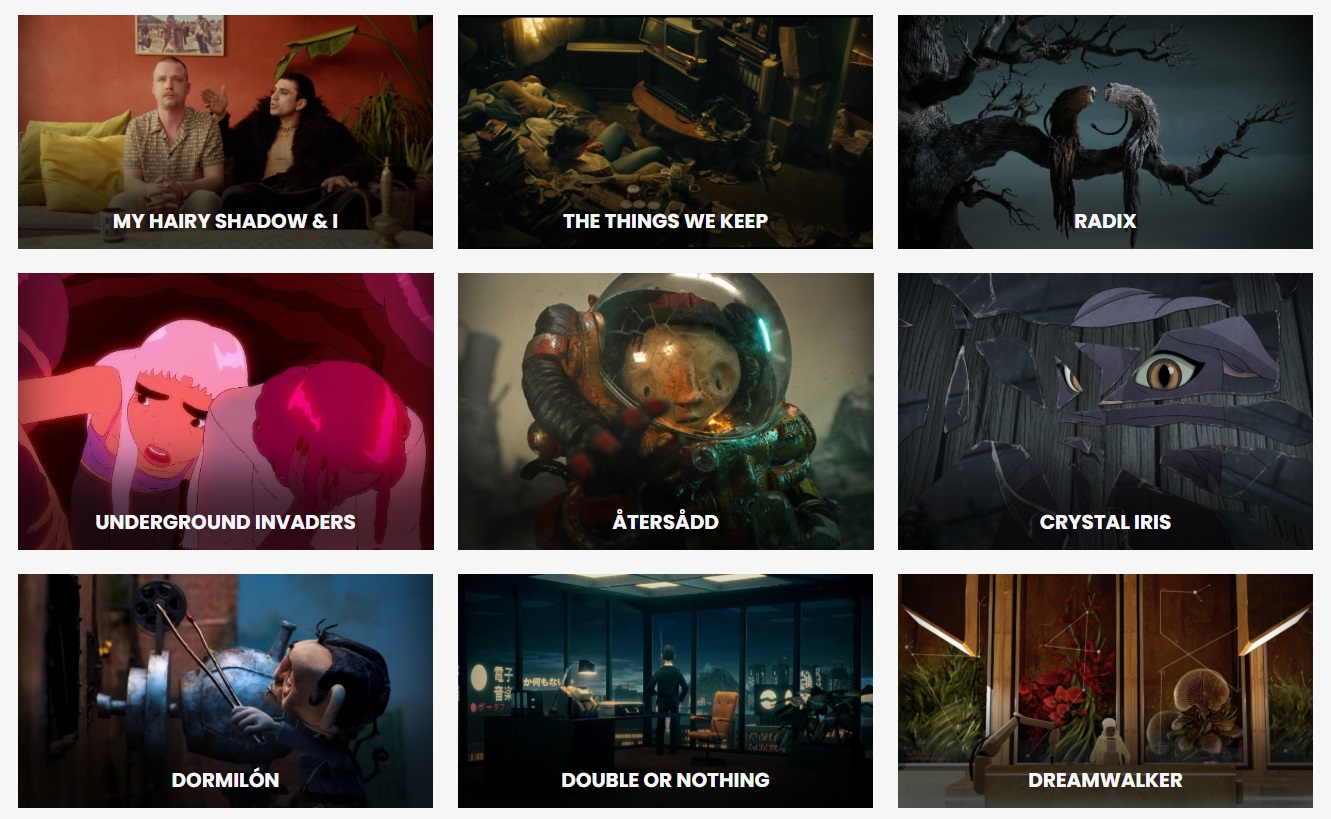This screenshot has width=1331, height=819.
Task: Click the 'MY HAIRY SHADOW & I' title text
Action: [x=225, y=221]
